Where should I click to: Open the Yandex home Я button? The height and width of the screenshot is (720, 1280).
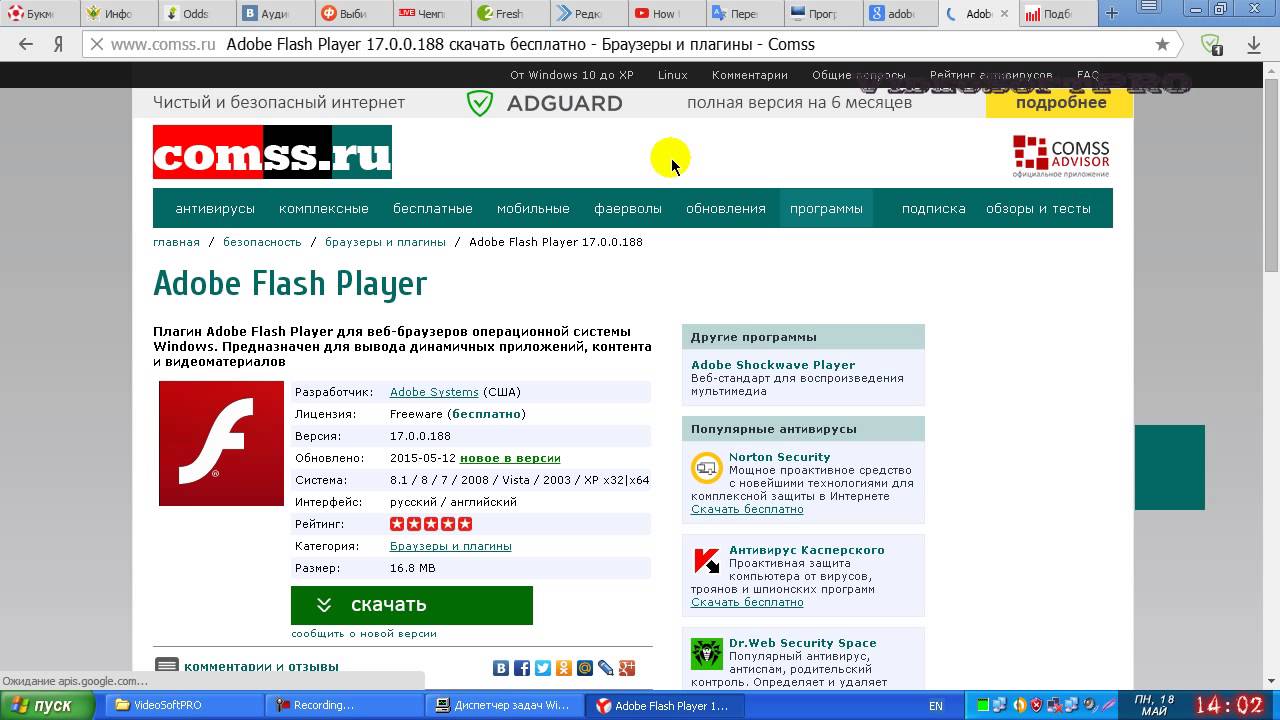click(x=59, y=44)
